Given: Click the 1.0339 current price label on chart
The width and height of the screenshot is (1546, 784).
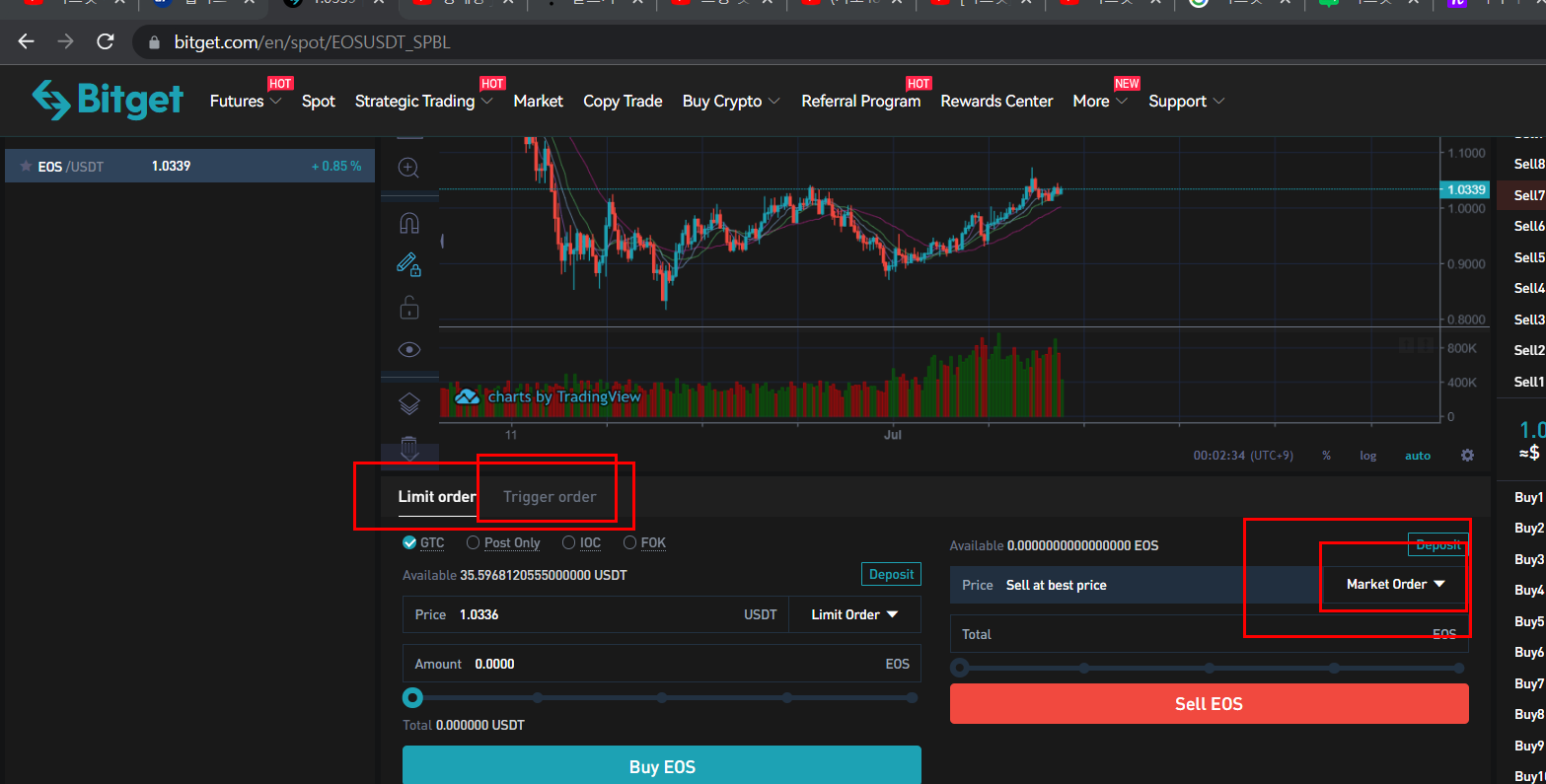Looking at the screenshot, I should (x=1465, y=189).
